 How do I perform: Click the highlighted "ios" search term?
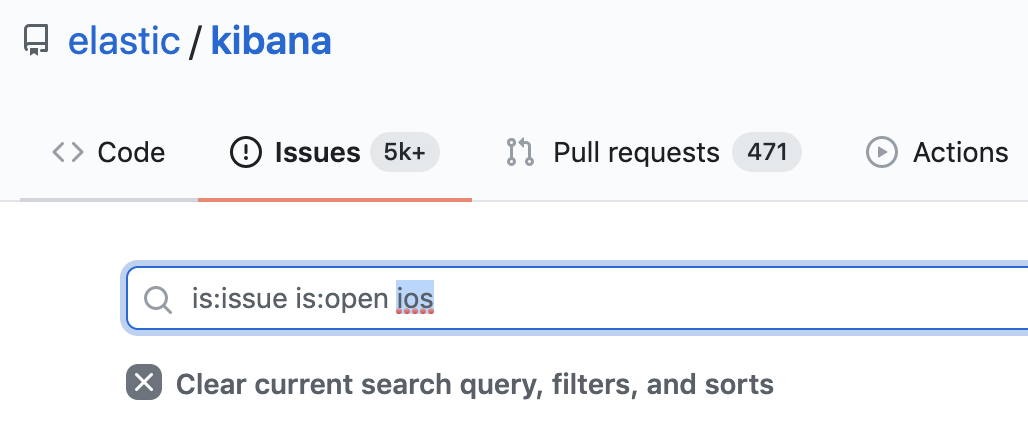(x=415, y=299)
